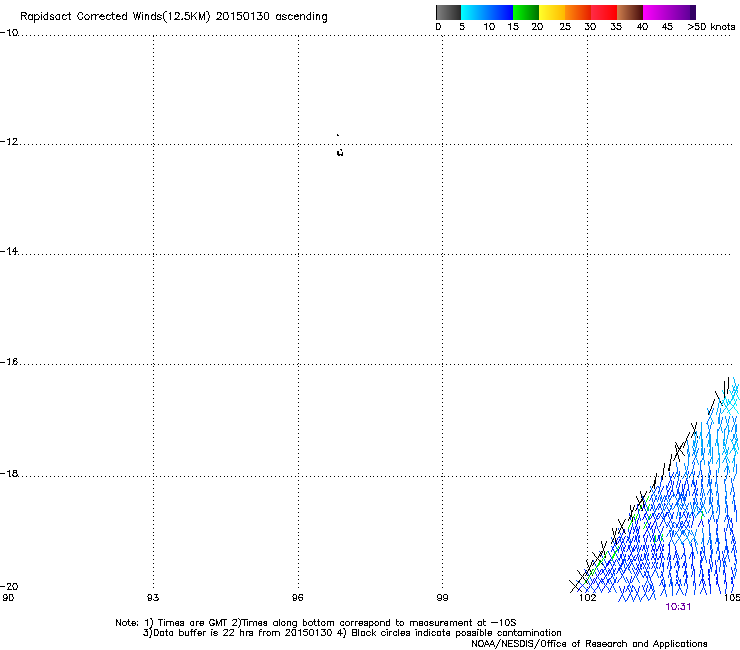Click the orange 25-30 knots color swatch

578,12
